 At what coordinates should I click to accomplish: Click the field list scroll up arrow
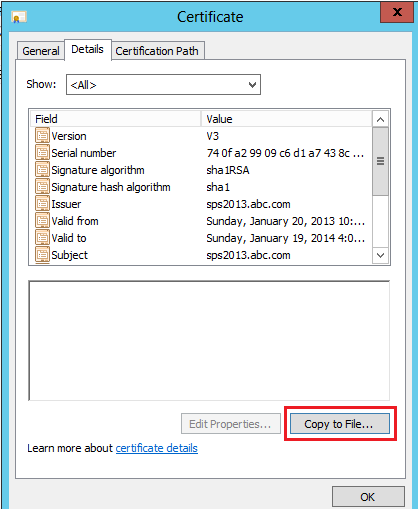click(380, 119)
